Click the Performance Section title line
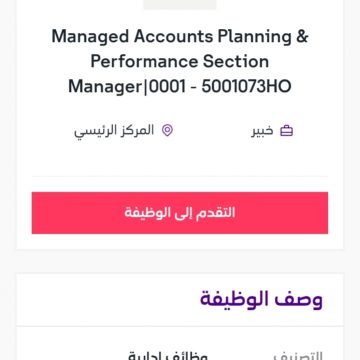This screenshot has width=360, height=360. tap(180, 62)
